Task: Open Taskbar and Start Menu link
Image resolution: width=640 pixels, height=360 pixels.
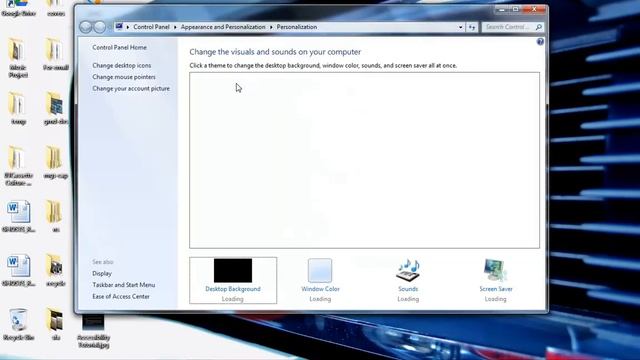Action: (124, 285)
